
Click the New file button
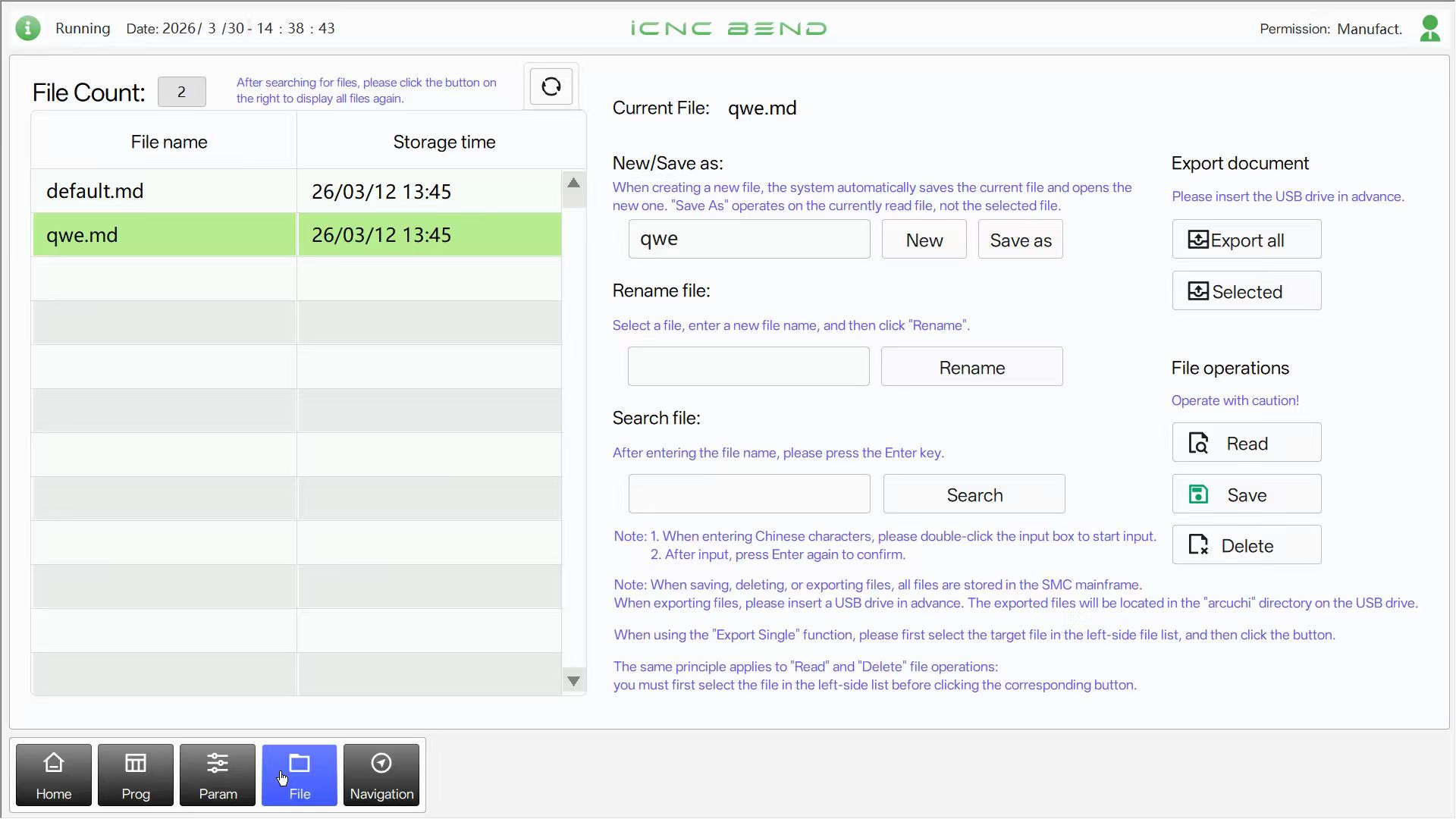(924, 240)
